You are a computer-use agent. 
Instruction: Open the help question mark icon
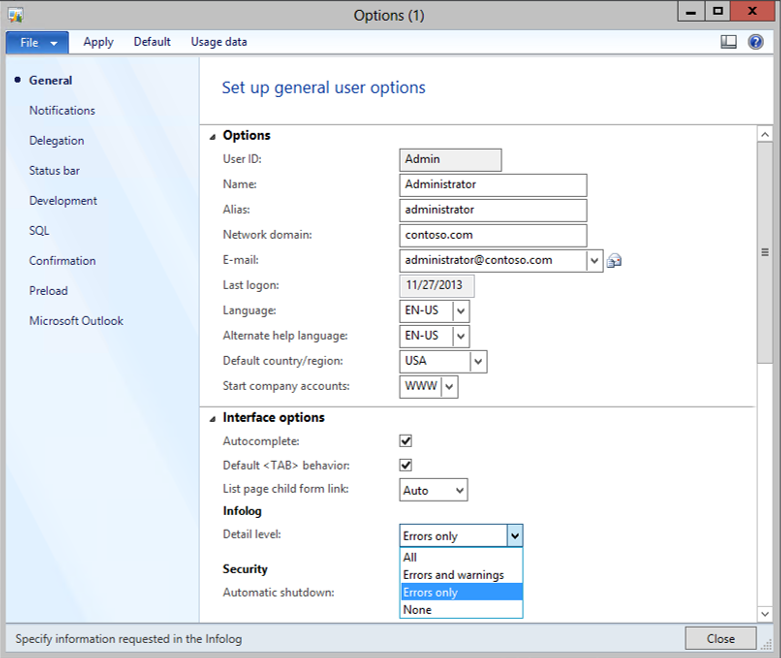(x=756, y=42)
